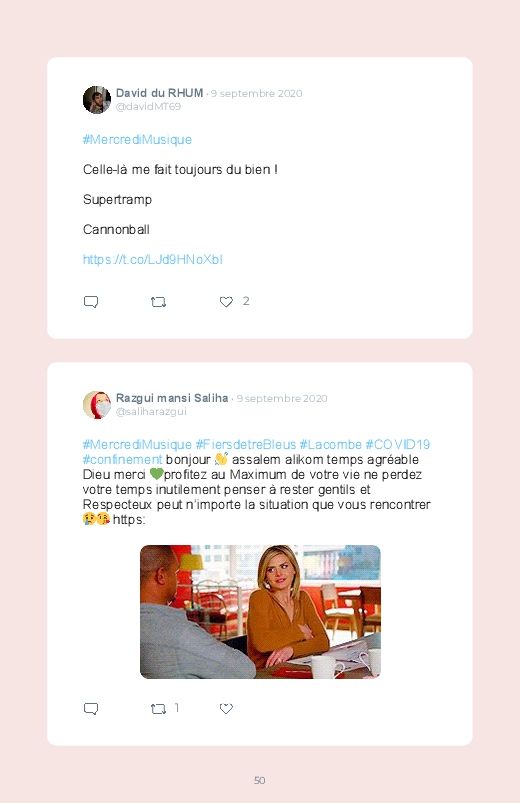
Task: Click the David du RHUM display name
Action: pos(159,93)
